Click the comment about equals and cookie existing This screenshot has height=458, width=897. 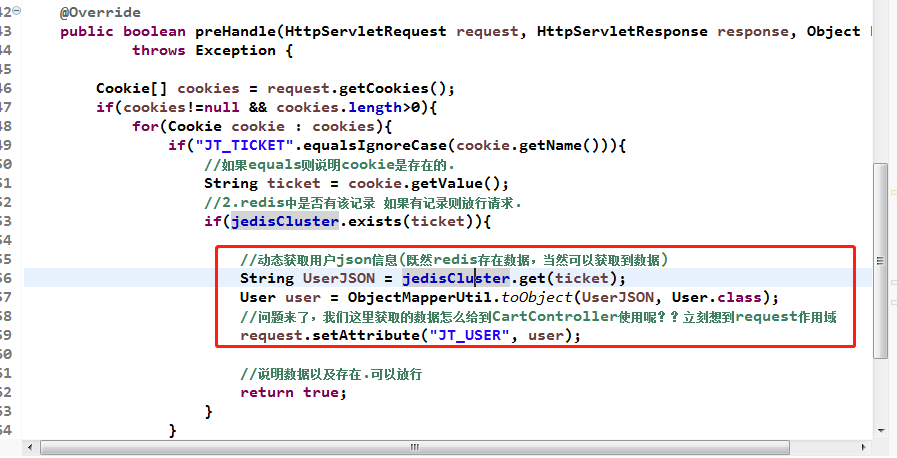click(330, 165)
